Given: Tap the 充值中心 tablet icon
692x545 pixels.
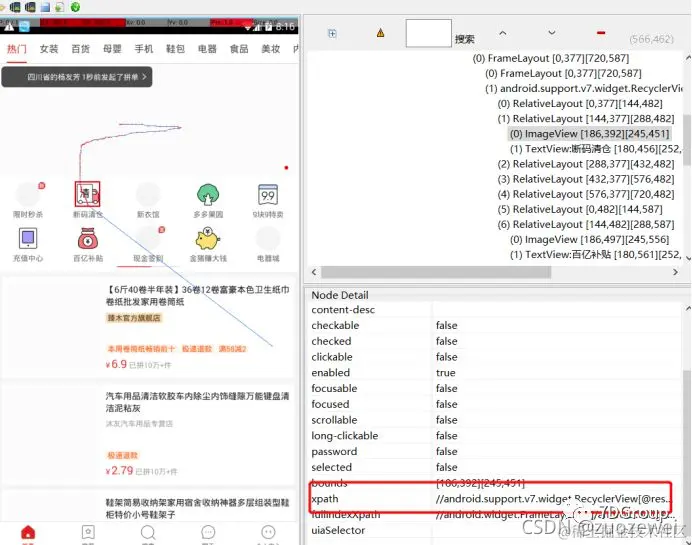Looking at the screenshot, I should (28, 238).
